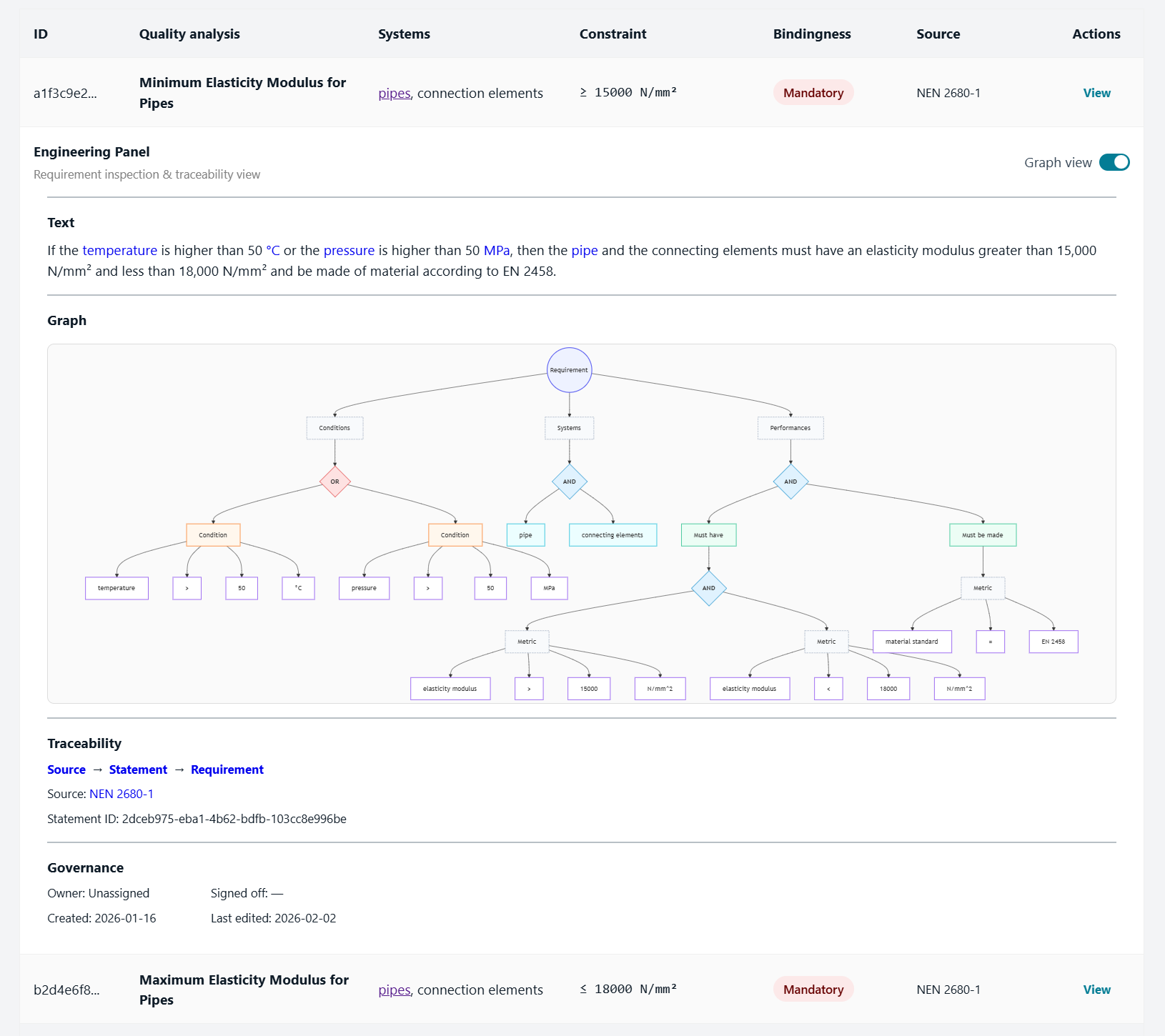Click the pressure link in requirement text
This screenshot has width=1165, height=1036.
[x=349, y=250]
